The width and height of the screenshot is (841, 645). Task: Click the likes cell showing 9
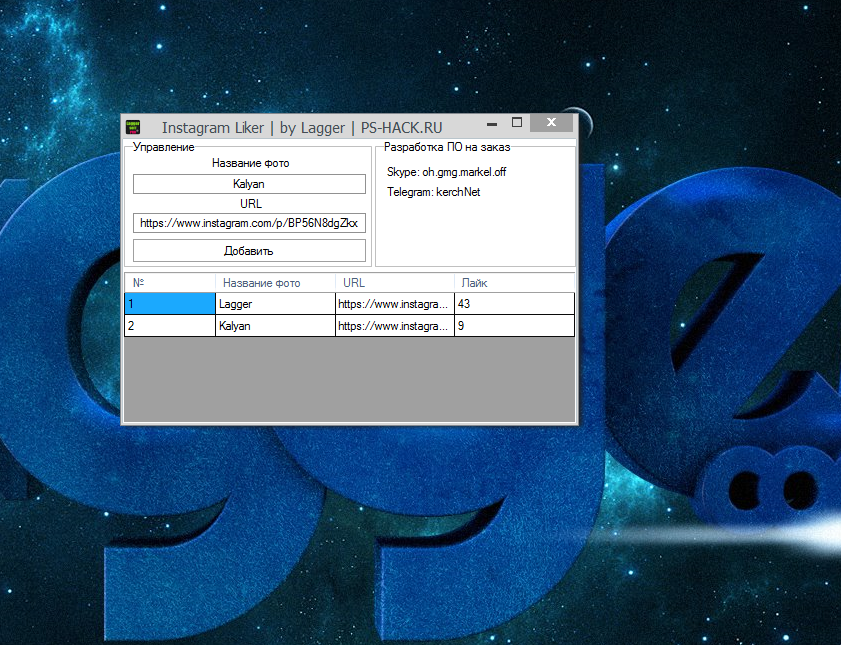514,326
